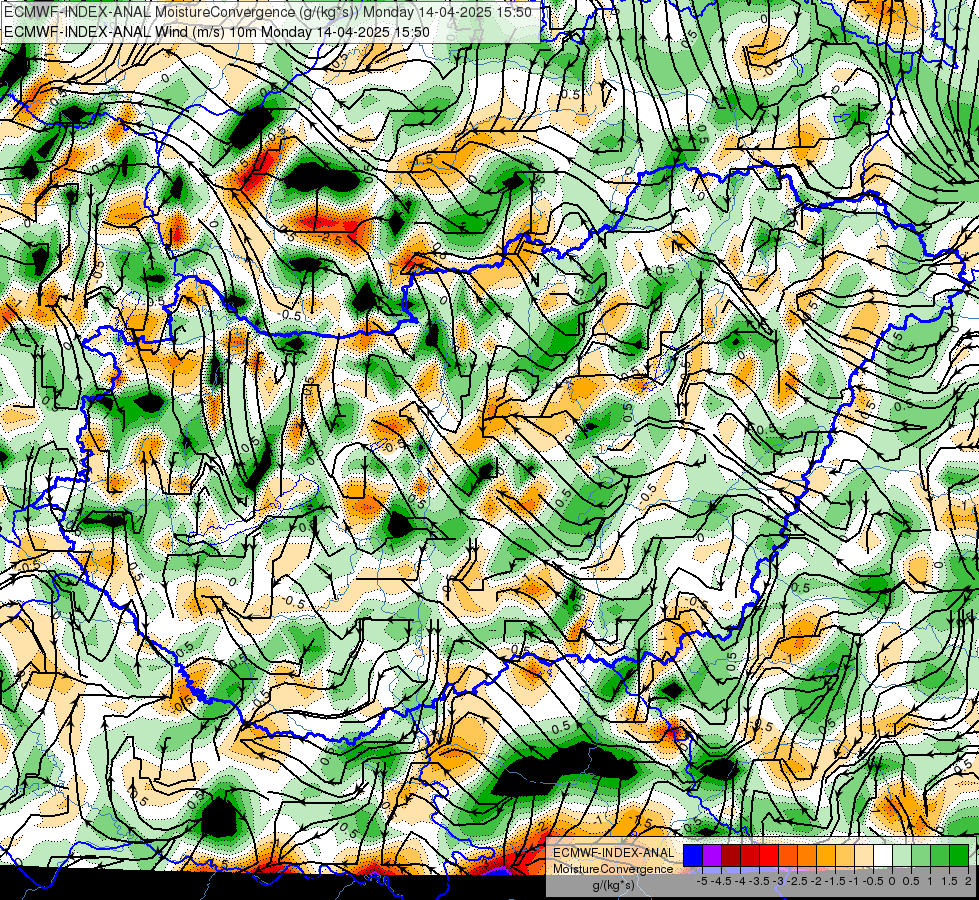Click the -4.5 legend tick value
The image size is (979, 900).
(721, 881)
